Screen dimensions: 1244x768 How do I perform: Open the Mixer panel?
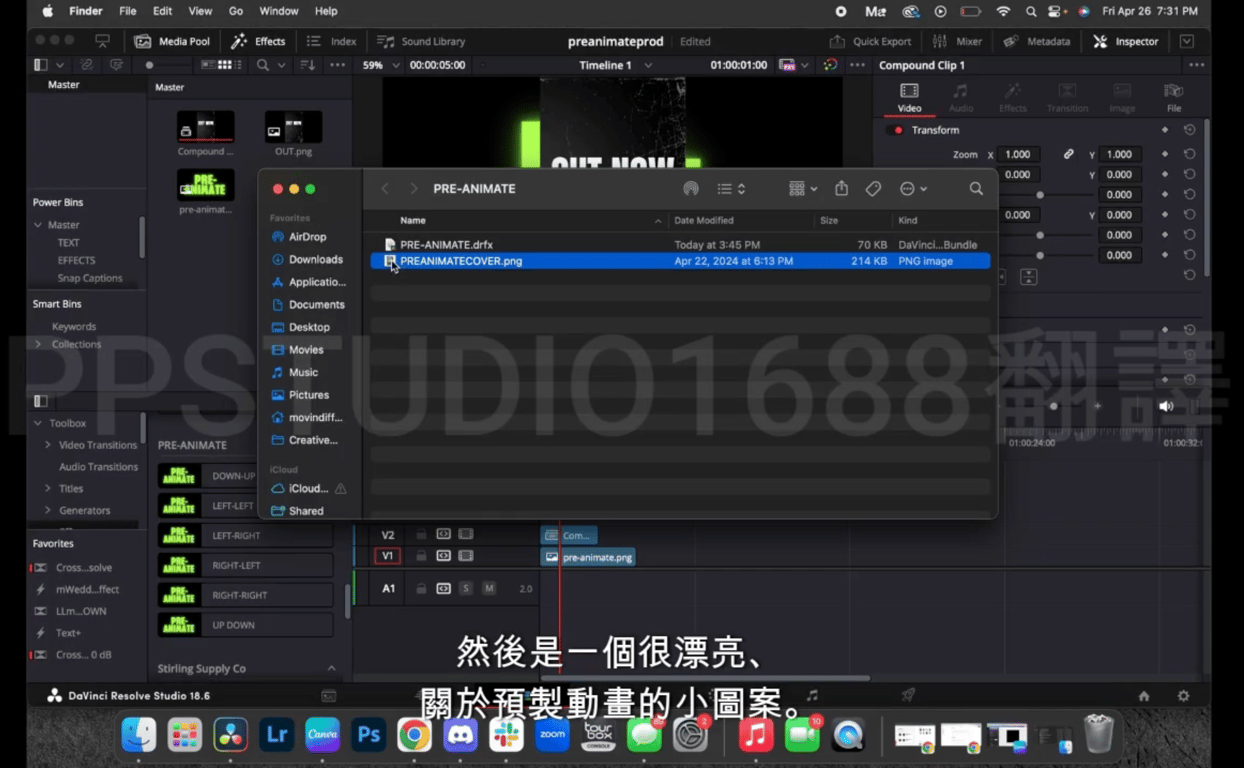point(957,41)
